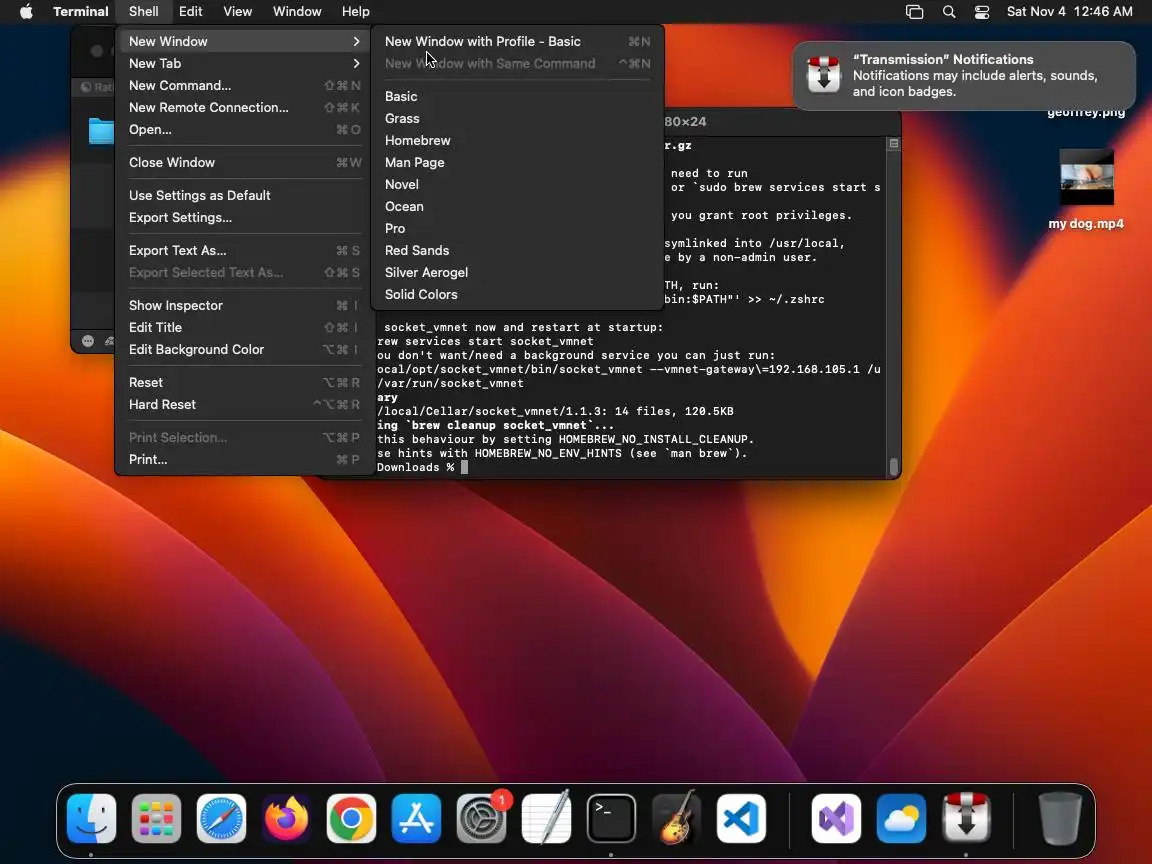Select the Basic profile
The height and width of the screenshot is (864, 1152).
[517, 96]
